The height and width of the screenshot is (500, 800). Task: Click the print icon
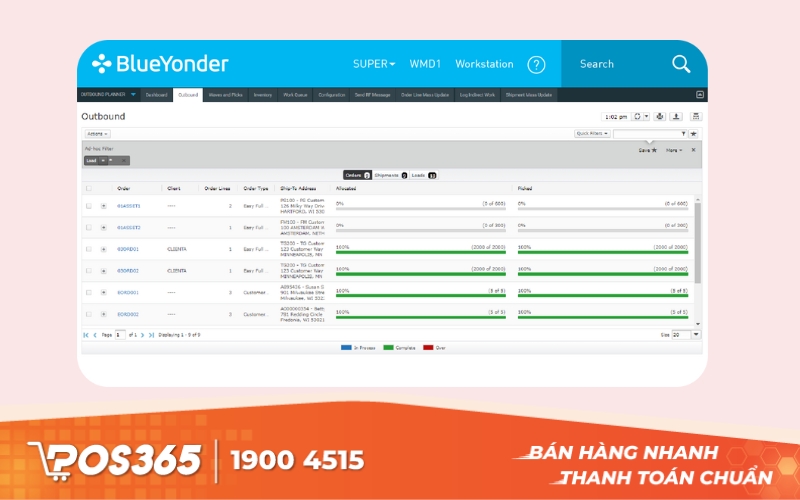660,116
